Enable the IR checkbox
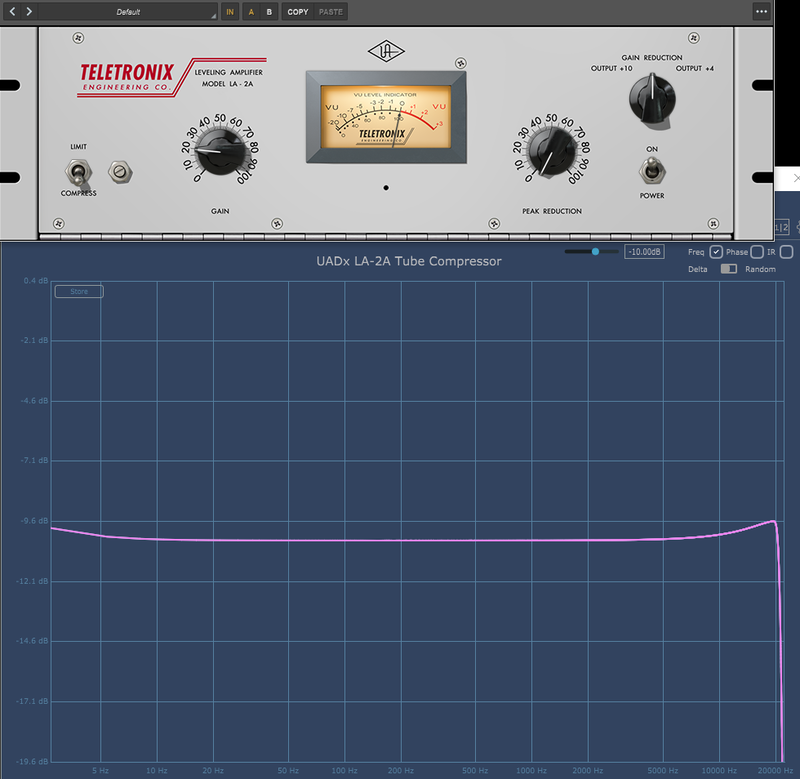 click(786, 252)
